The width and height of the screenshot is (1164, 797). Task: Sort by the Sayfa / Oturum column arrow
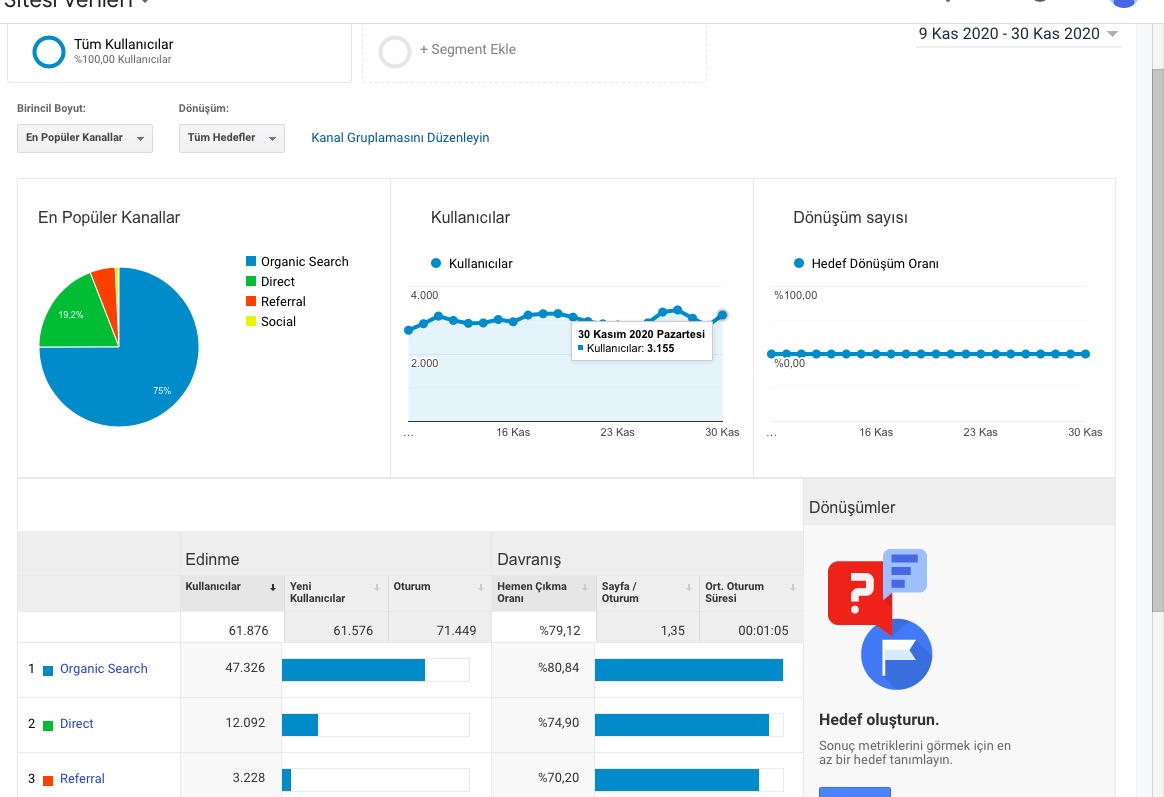pyautogui.click(x=689, y=587)
